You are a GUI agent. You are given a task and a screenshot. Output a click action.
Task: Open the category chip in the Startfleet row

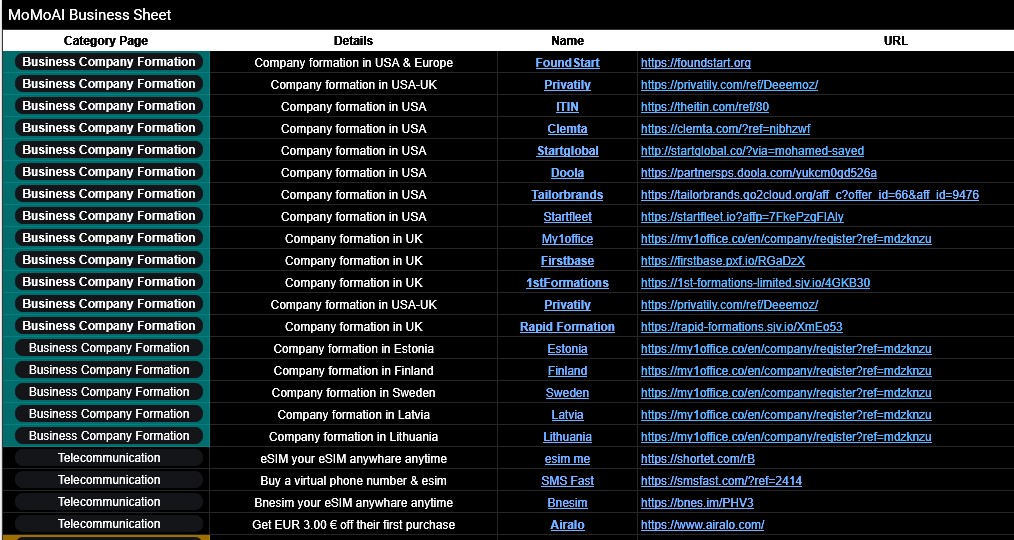tap(109, 216)
